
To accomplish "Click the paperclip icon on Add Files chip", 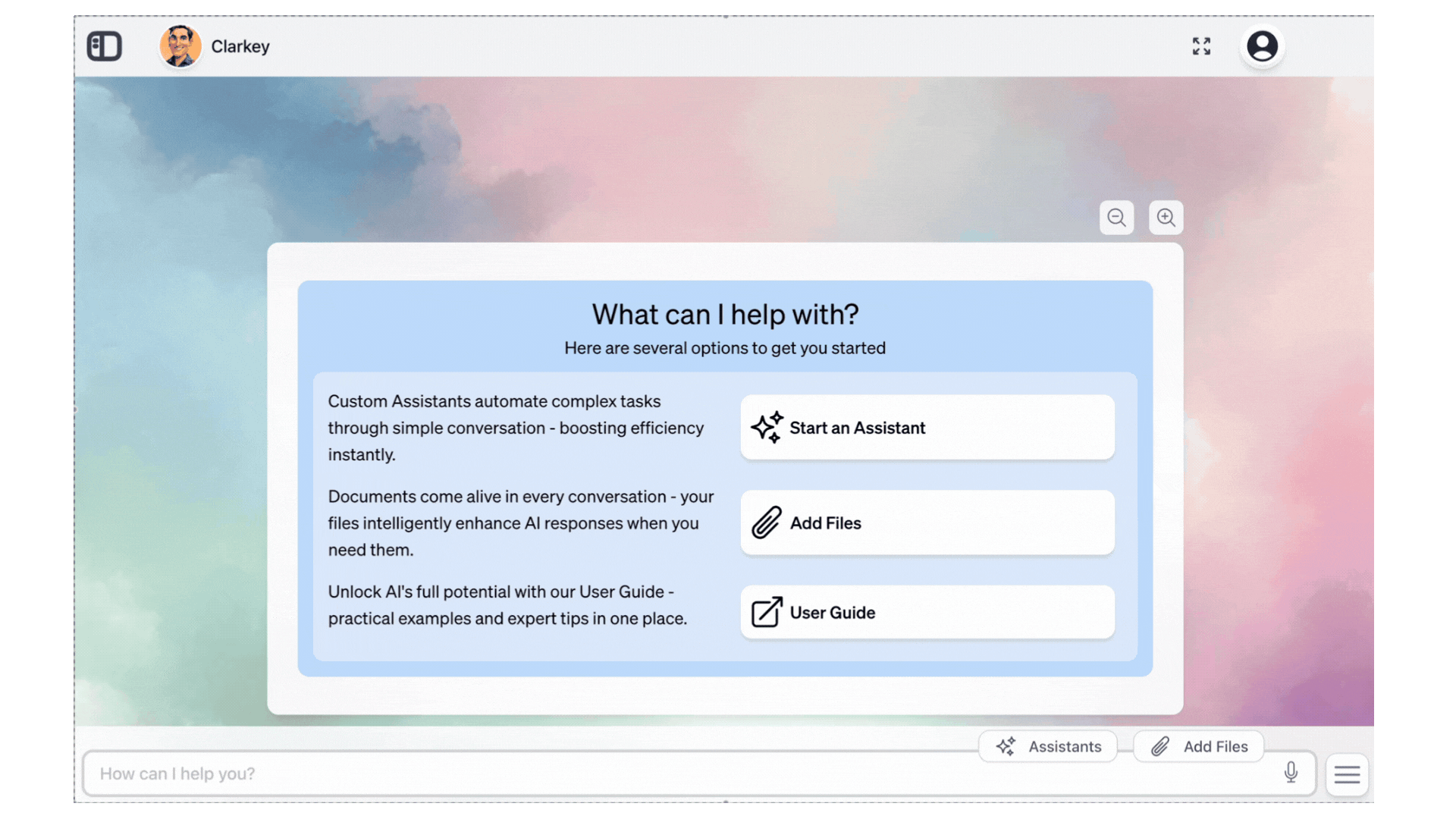I will pyautogui.click(x=1159, y=746).
